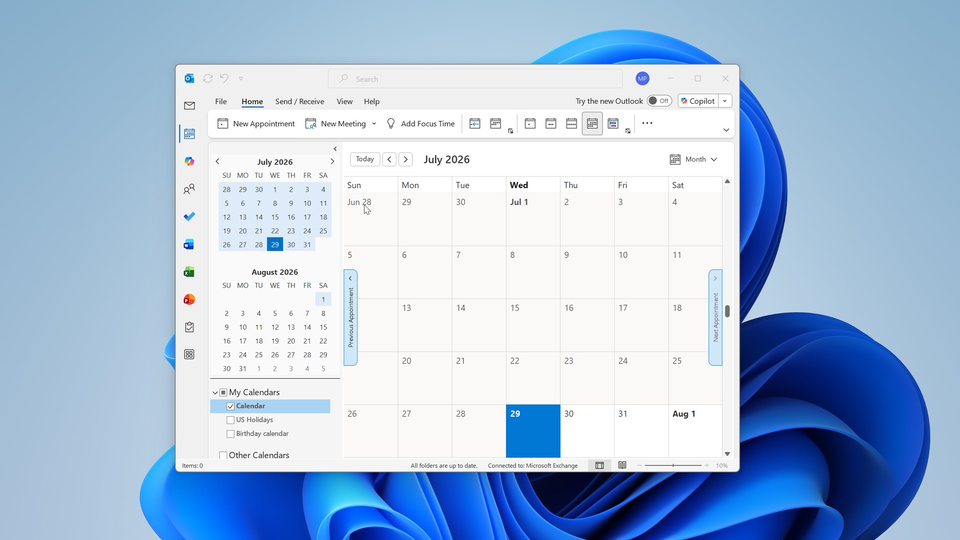Image resolution: width=960 pixels, height=540 pixels.
Task: Collapse the folder pane chevron
Action: coord(335,149)
